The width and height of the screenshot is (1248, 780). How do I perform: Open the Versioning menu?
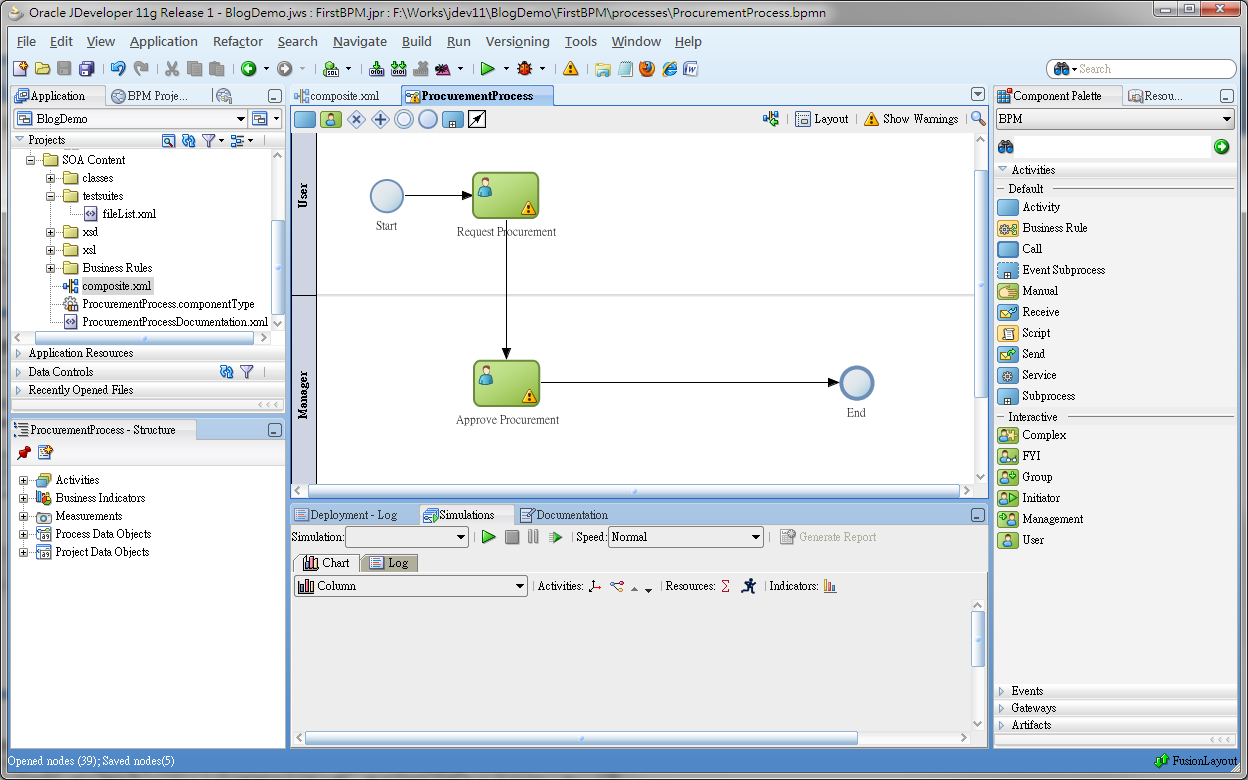517,42
